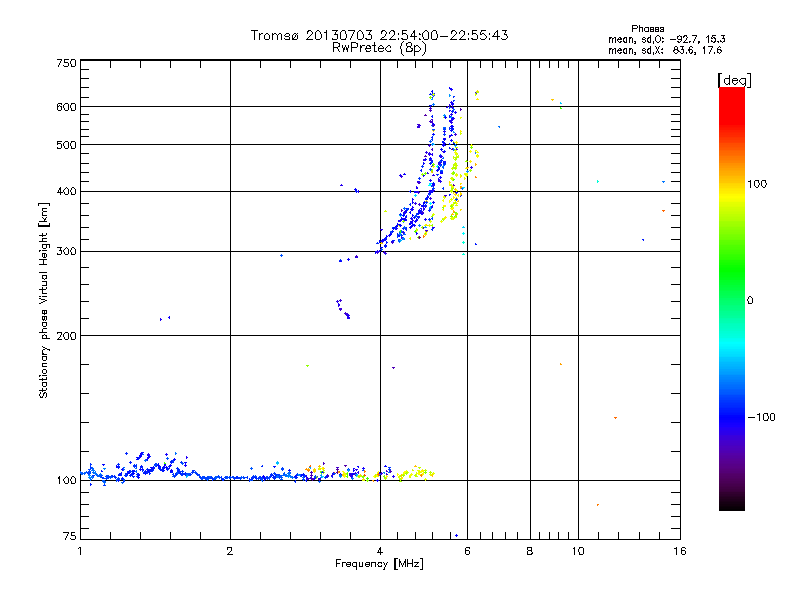
Task: Click the x-axis tick label "16"
Action: pyautogui.click(x=680, y=551)
